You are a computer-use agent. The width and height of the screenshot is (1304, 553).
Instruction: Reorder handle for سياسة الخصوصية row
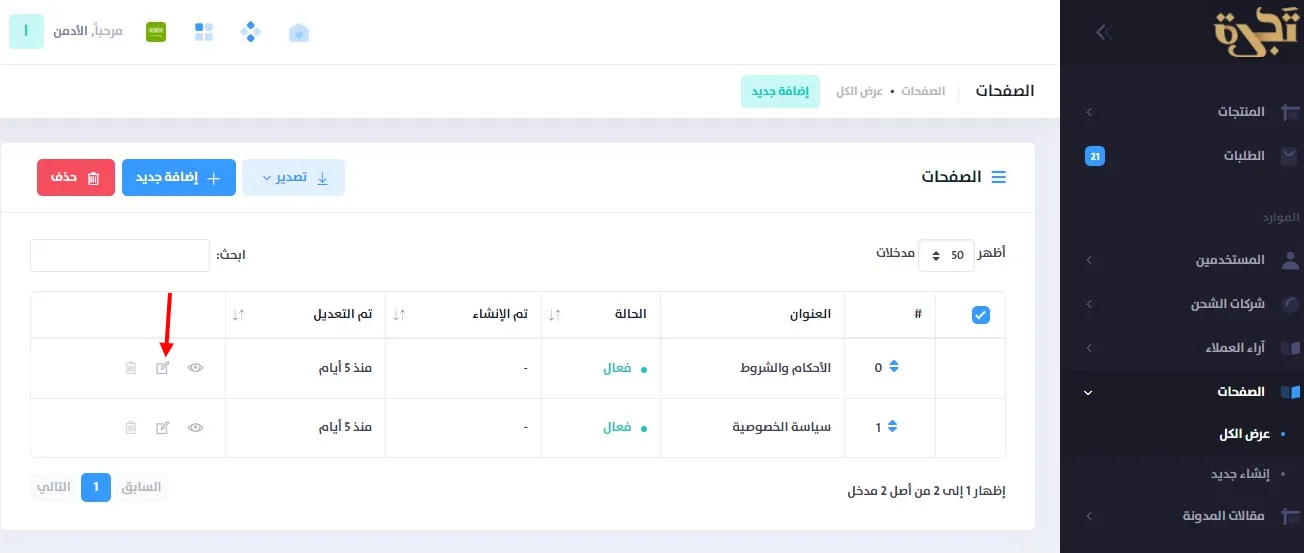coord(893,427)
